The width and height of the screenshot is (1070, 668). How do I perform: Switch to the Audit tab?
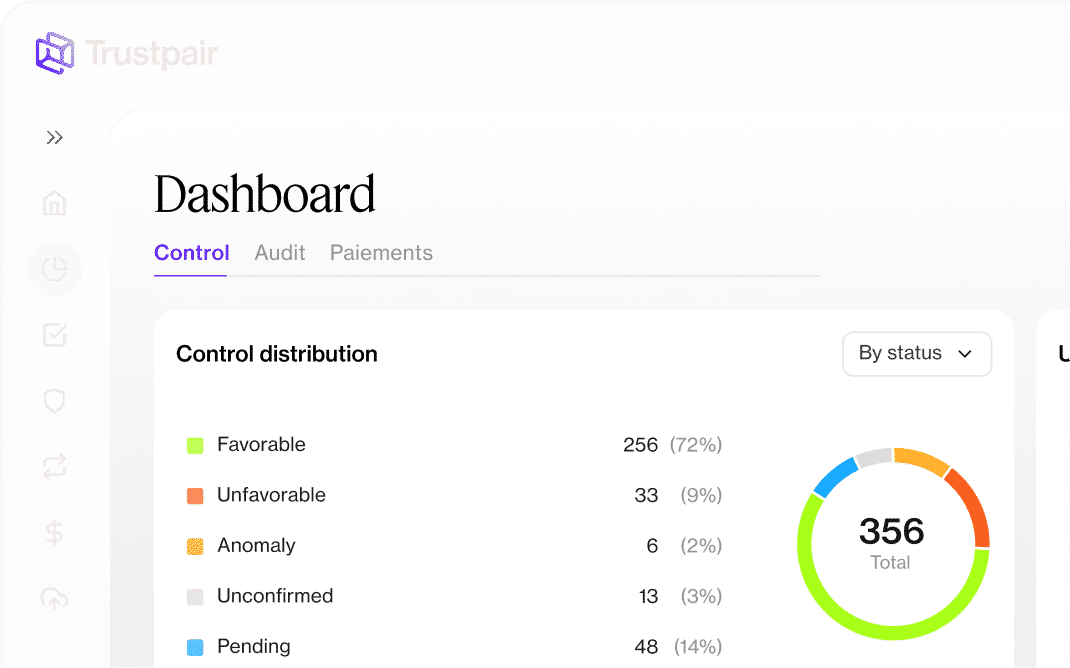[280, 253]
